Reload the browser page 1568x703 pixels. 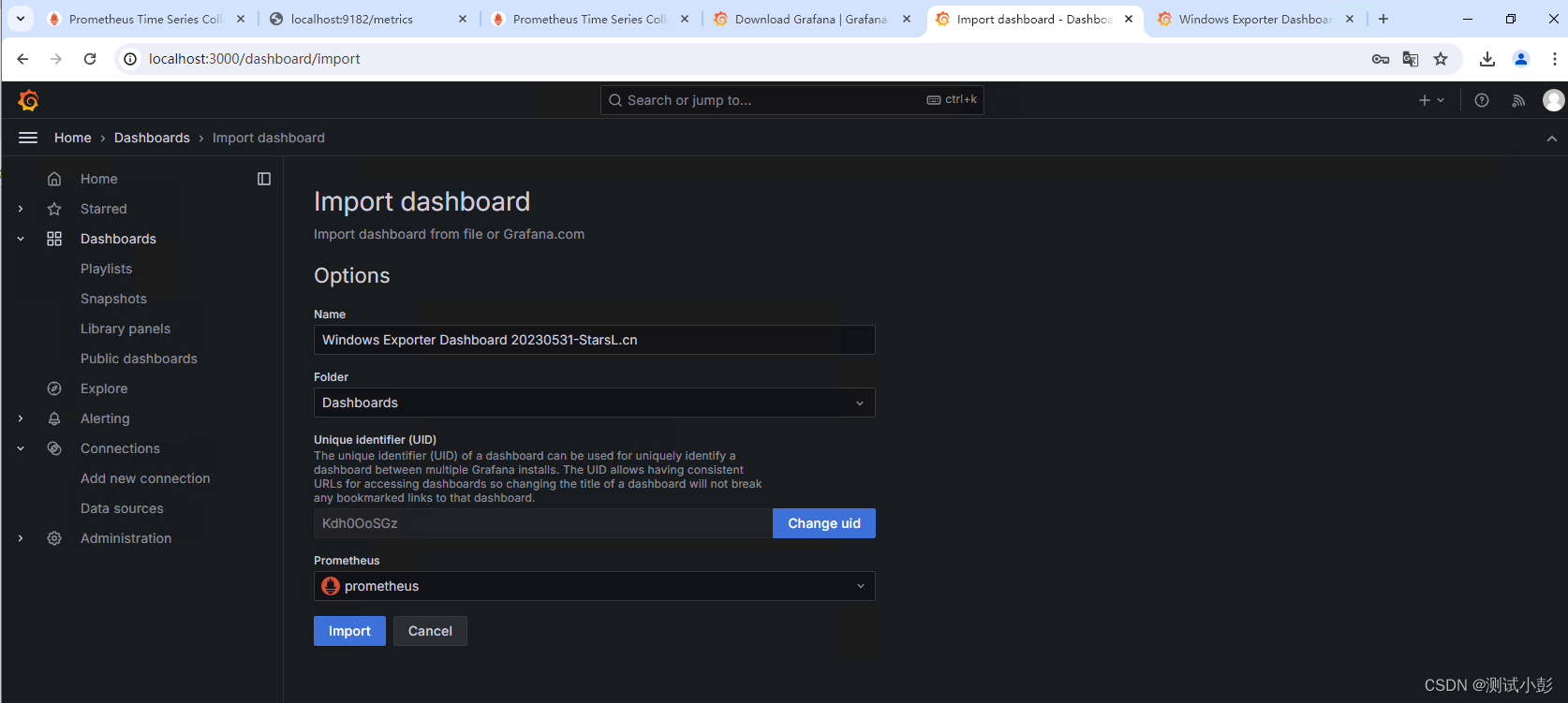point(90,59)
